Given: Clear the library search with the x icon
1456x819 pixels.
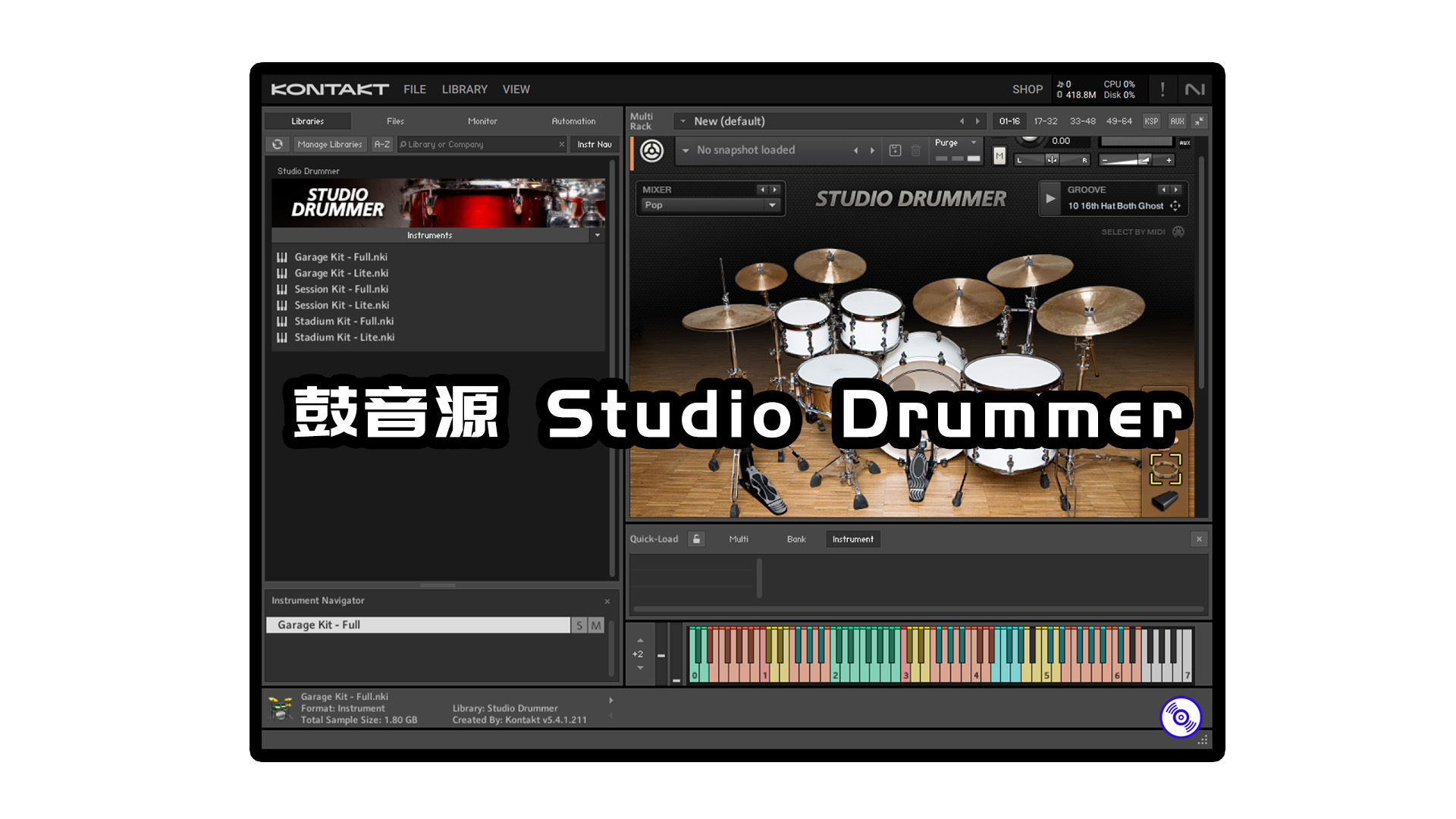Looking at the screenshot, I should pyautogui.click(x=561, y=144).
